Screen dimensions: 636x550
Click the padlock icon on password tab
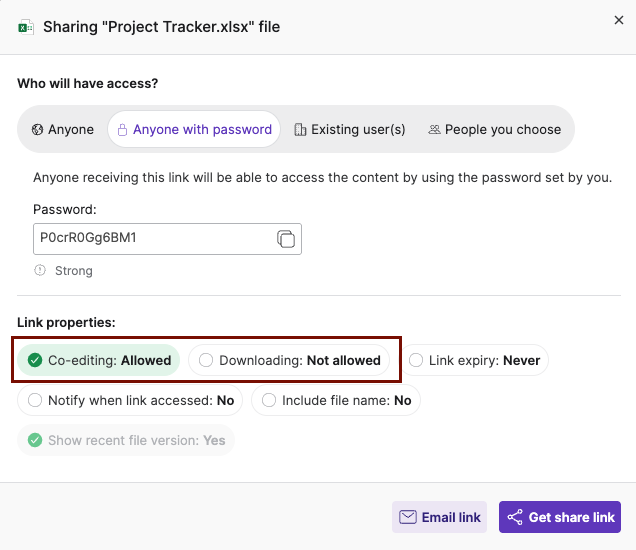point(123,130)
